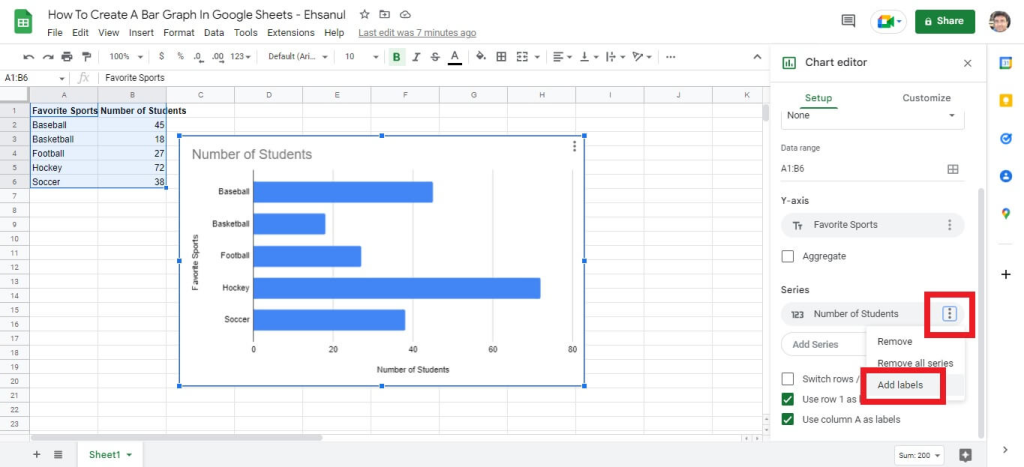
Task: Click the 'Last edit was 7 minutes ago' link
Action: point(417,33)
